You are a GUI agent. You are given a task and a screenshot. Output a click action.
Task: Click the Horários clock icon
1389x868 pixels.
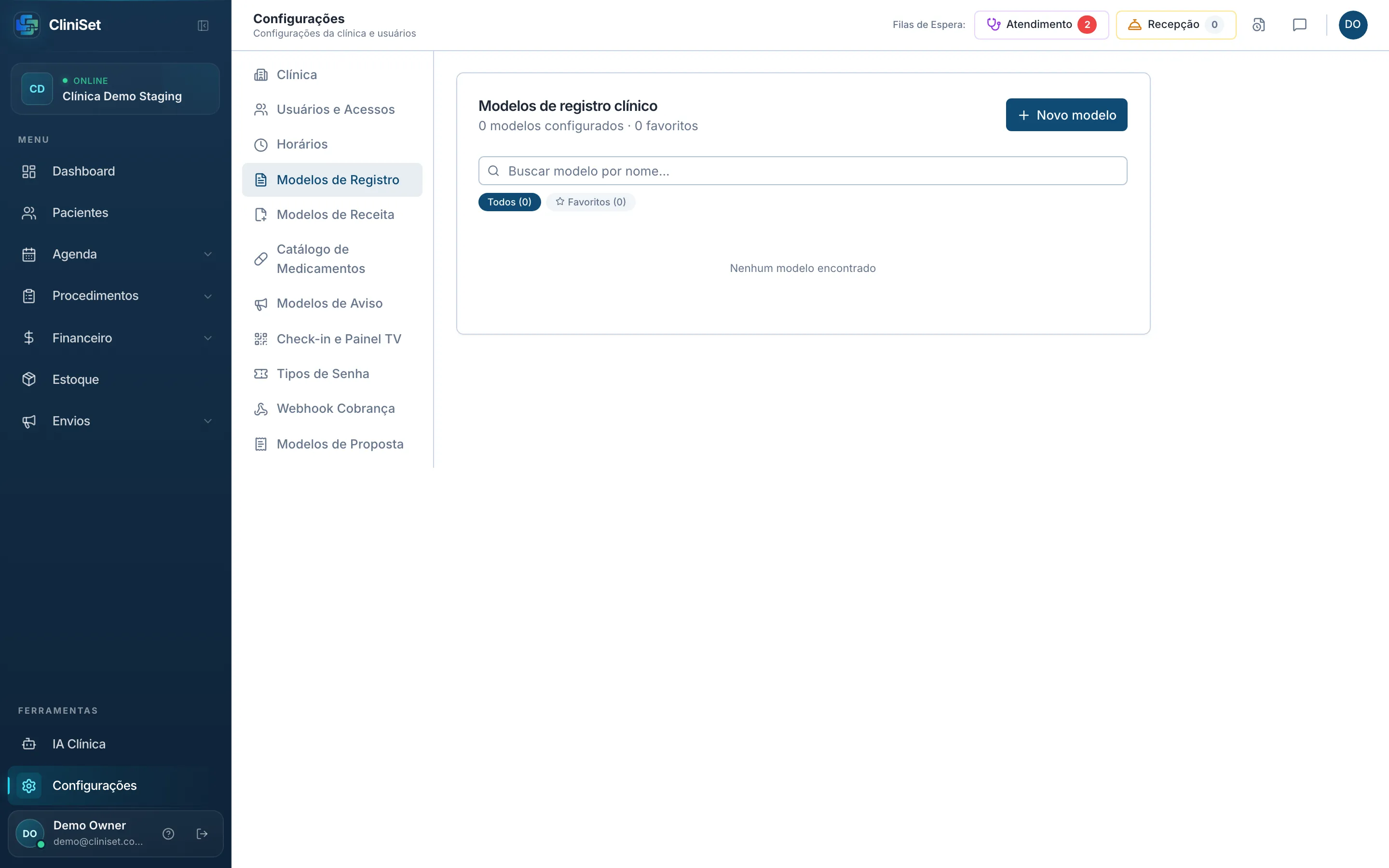(x=260, y=145)
